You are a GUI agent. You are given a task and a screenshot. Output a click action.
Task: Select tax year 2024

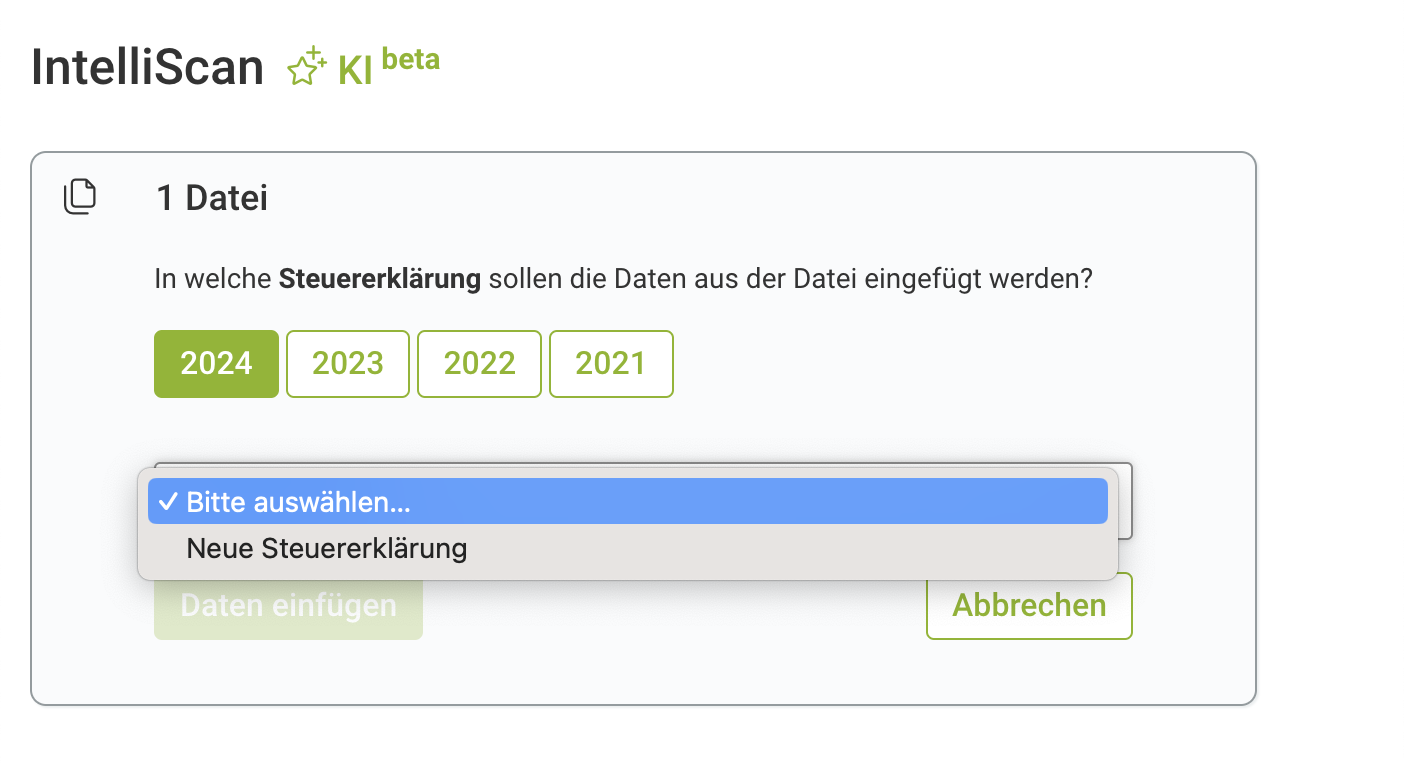pyautogui.click(x=216, y=364)
